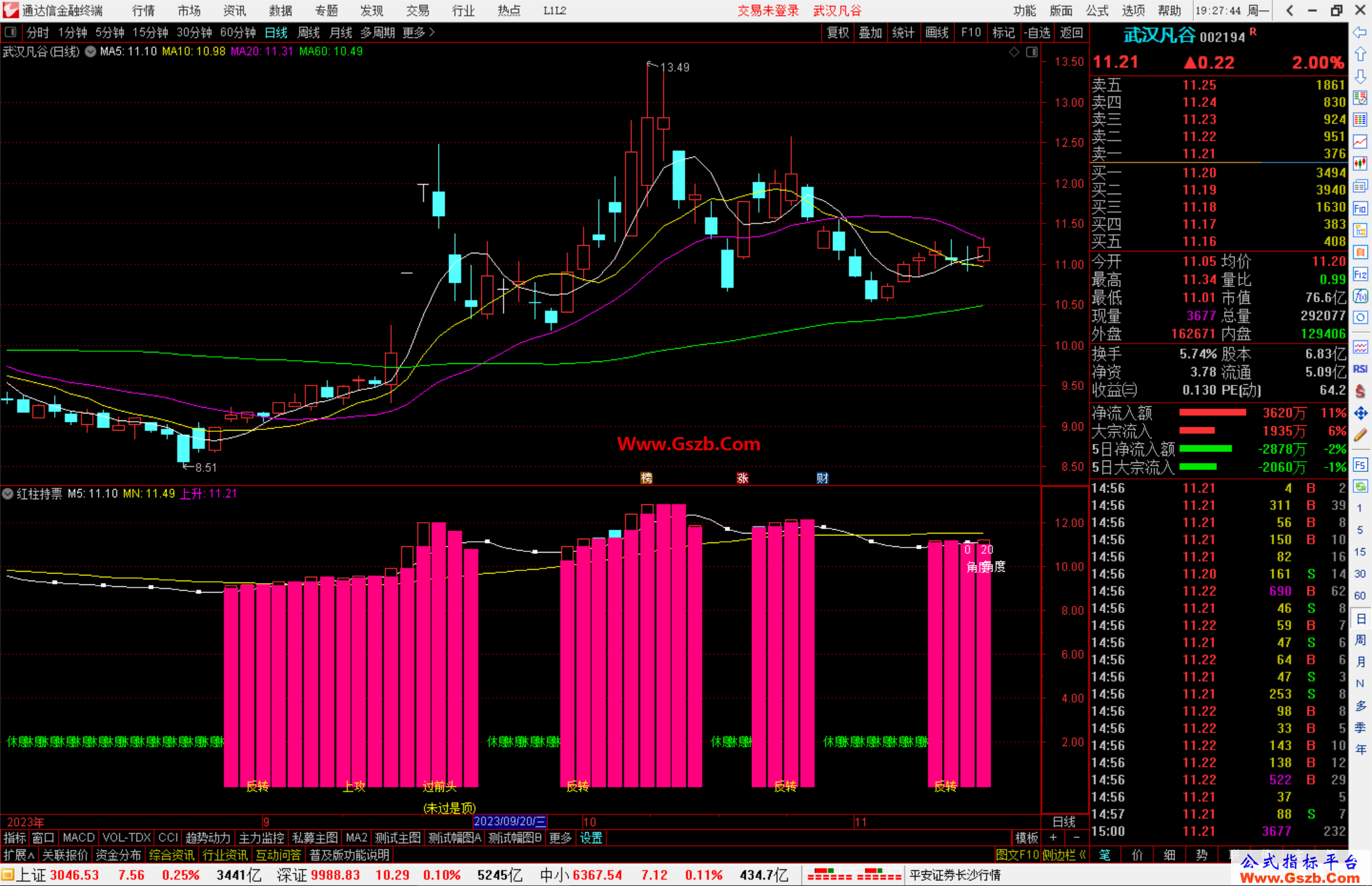Click the up arrow icon in right sidebar
The height and width of the screenshot is (886, 1372).
click(1360, 55)
